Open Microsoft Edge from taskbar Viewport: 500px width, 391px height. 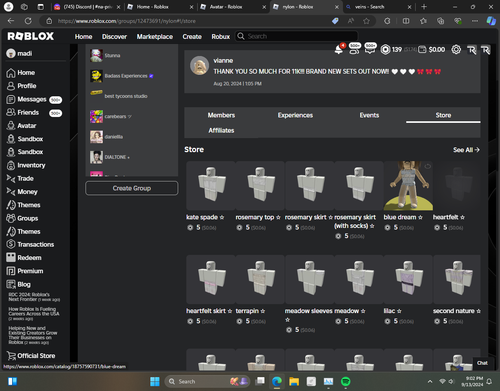[x=277, y=381]
